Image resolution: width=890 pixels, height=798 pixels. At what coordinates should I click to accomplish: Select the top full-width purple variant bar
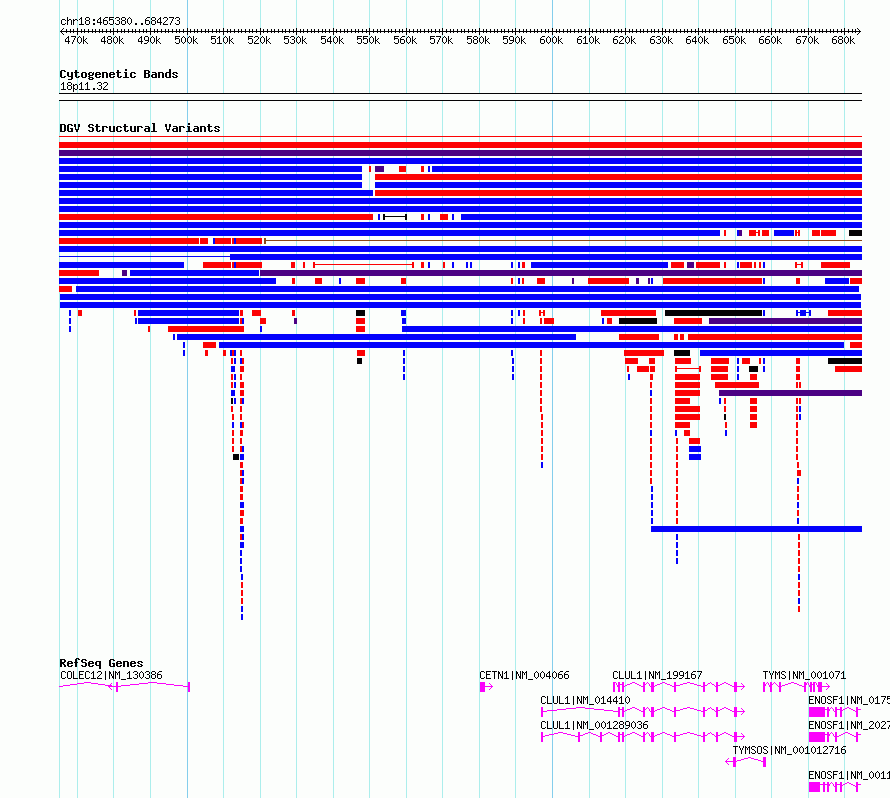pos(460,153)
